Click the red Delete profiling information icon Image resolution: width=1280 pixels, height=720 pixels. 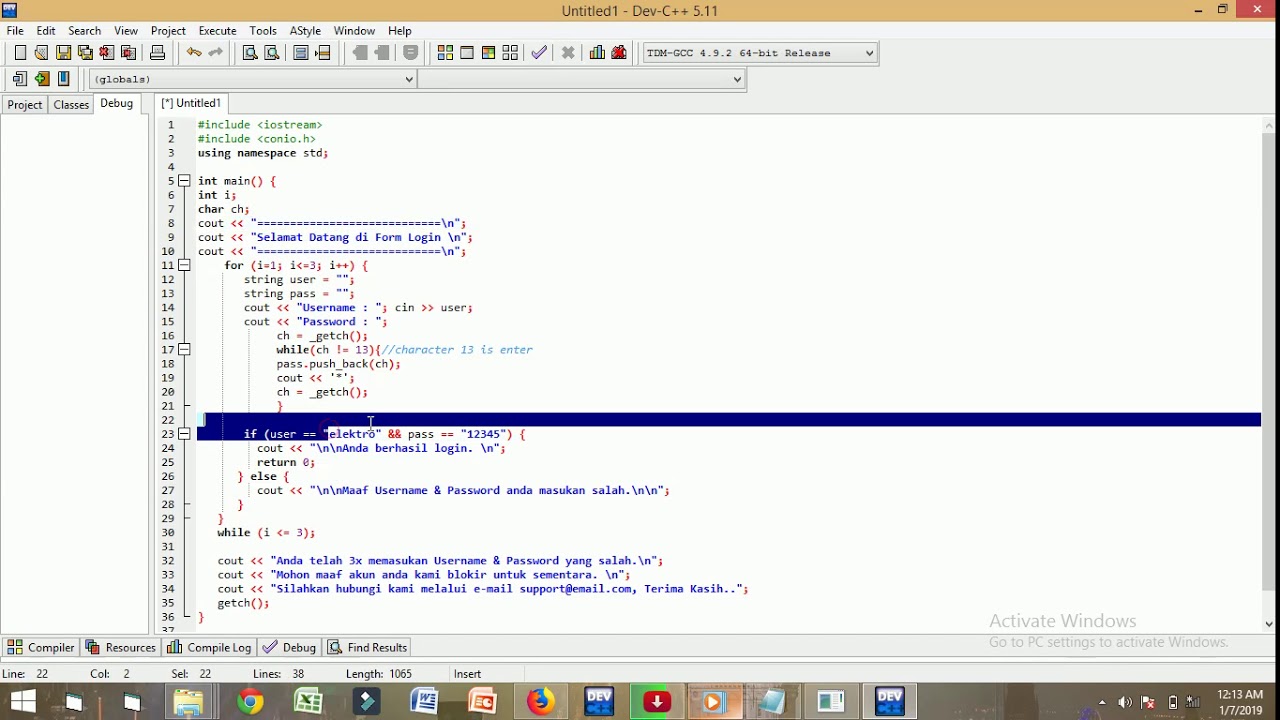pyautogui.click(x=619, y=53)
